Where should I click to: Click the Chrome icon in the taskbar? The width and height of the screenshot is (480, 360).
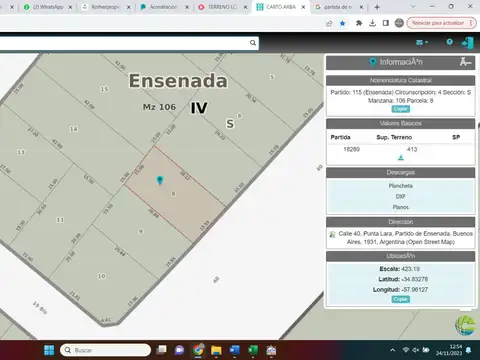click(198, 350)
